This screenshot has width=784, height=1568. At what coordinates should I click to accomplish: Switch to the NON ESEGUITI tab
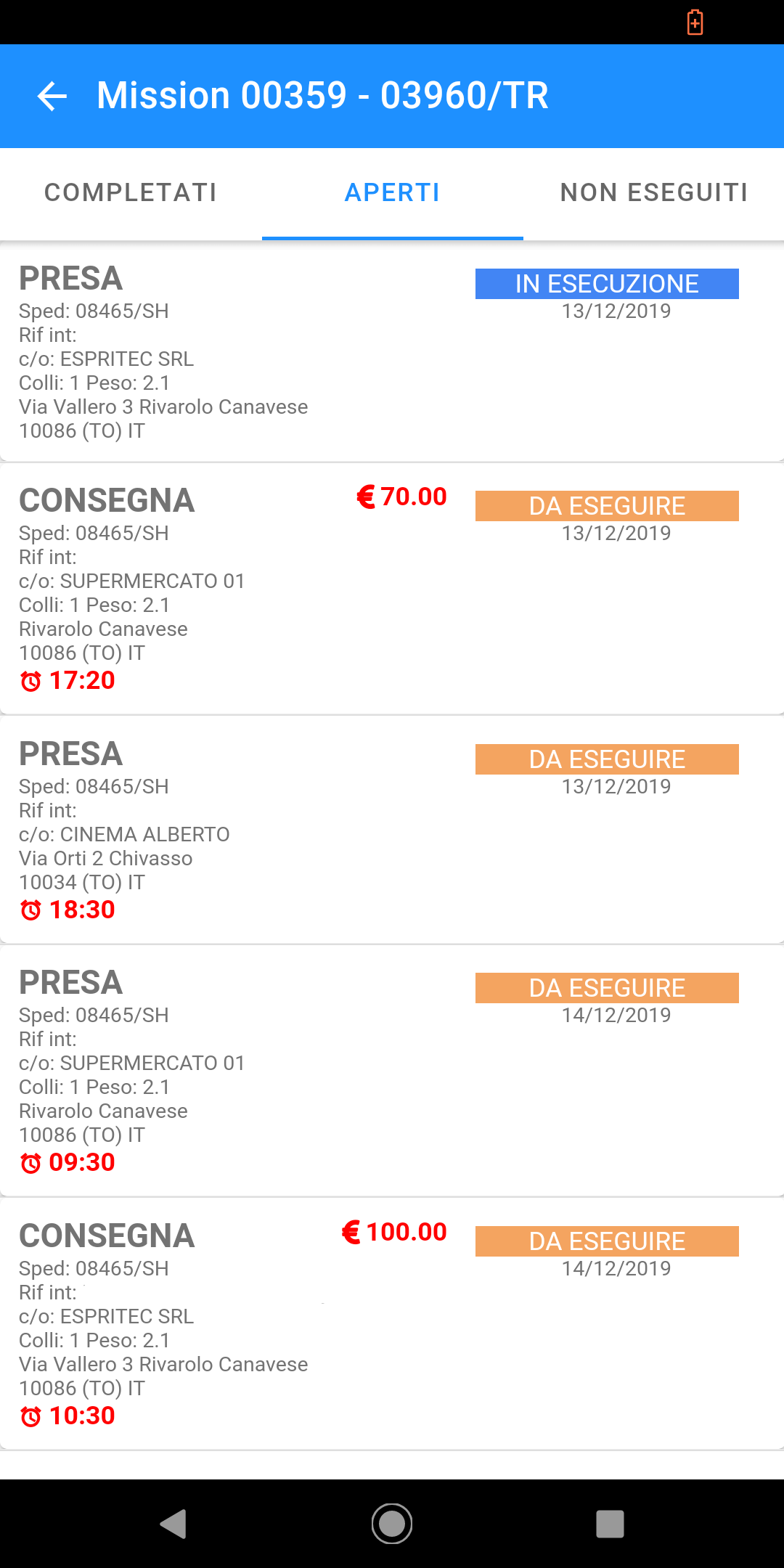(653, 193)
